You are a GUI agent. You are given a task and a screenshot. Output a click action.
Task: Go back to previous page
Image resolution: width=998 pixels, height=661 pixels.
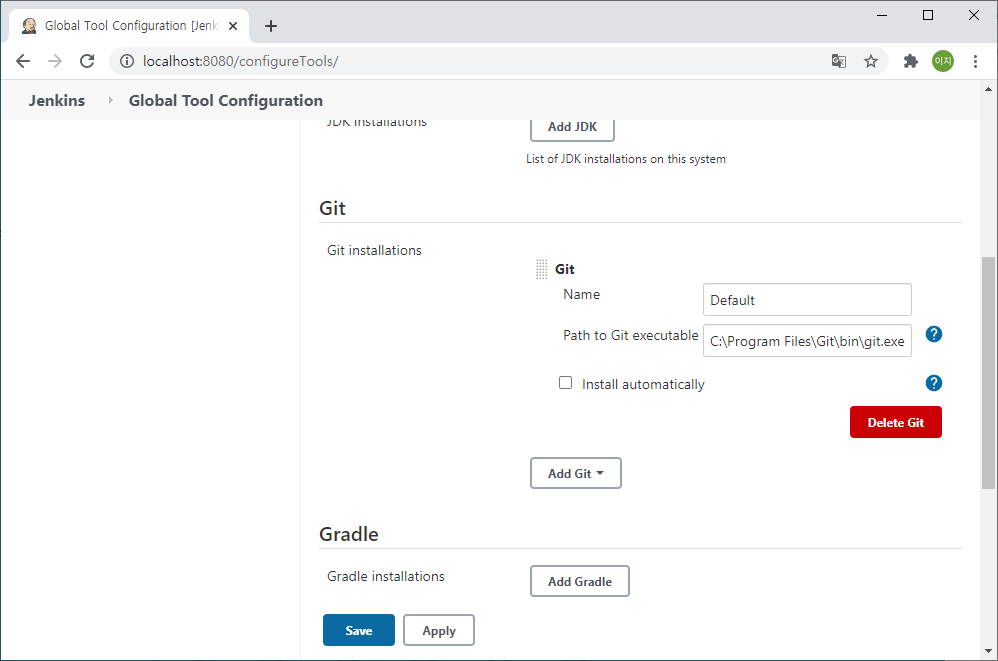(23, 61)
